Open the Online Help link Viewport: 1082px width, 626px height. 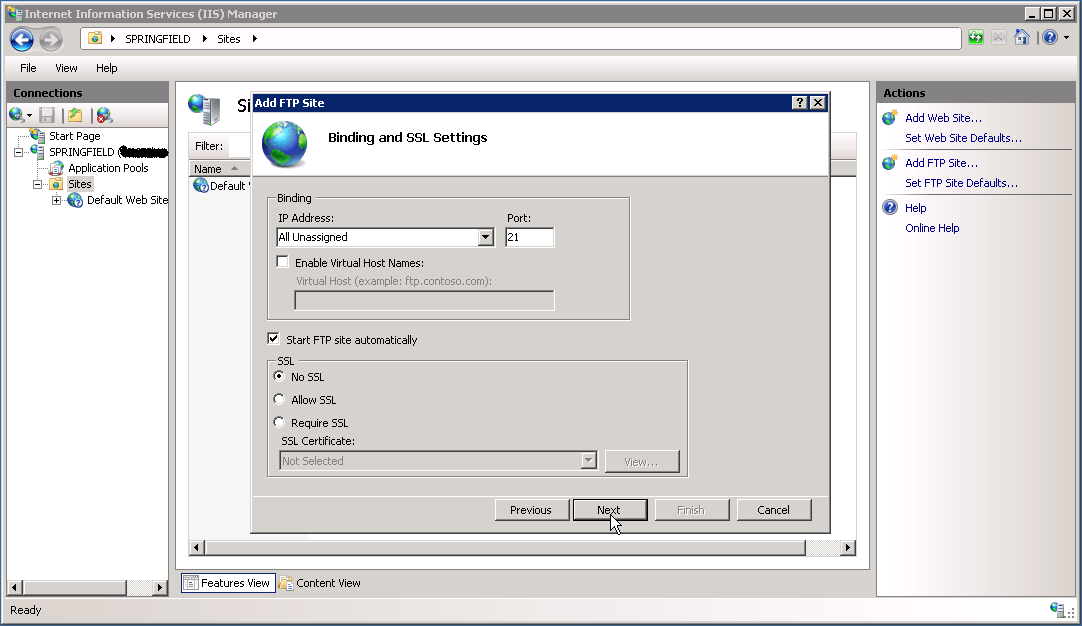932,228
